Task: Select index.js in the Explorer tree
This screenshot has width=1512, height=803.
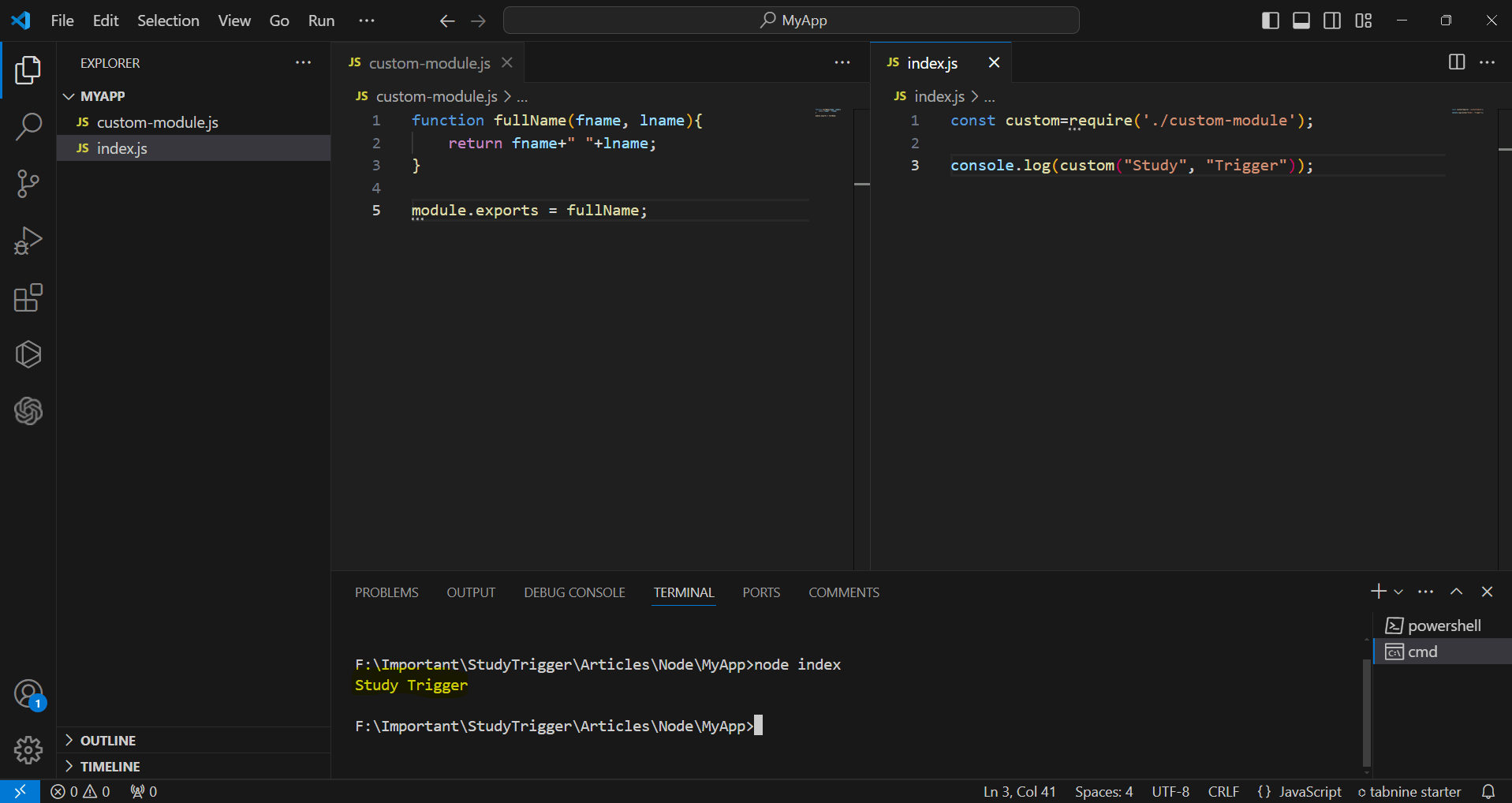Action: pos(193,148)
